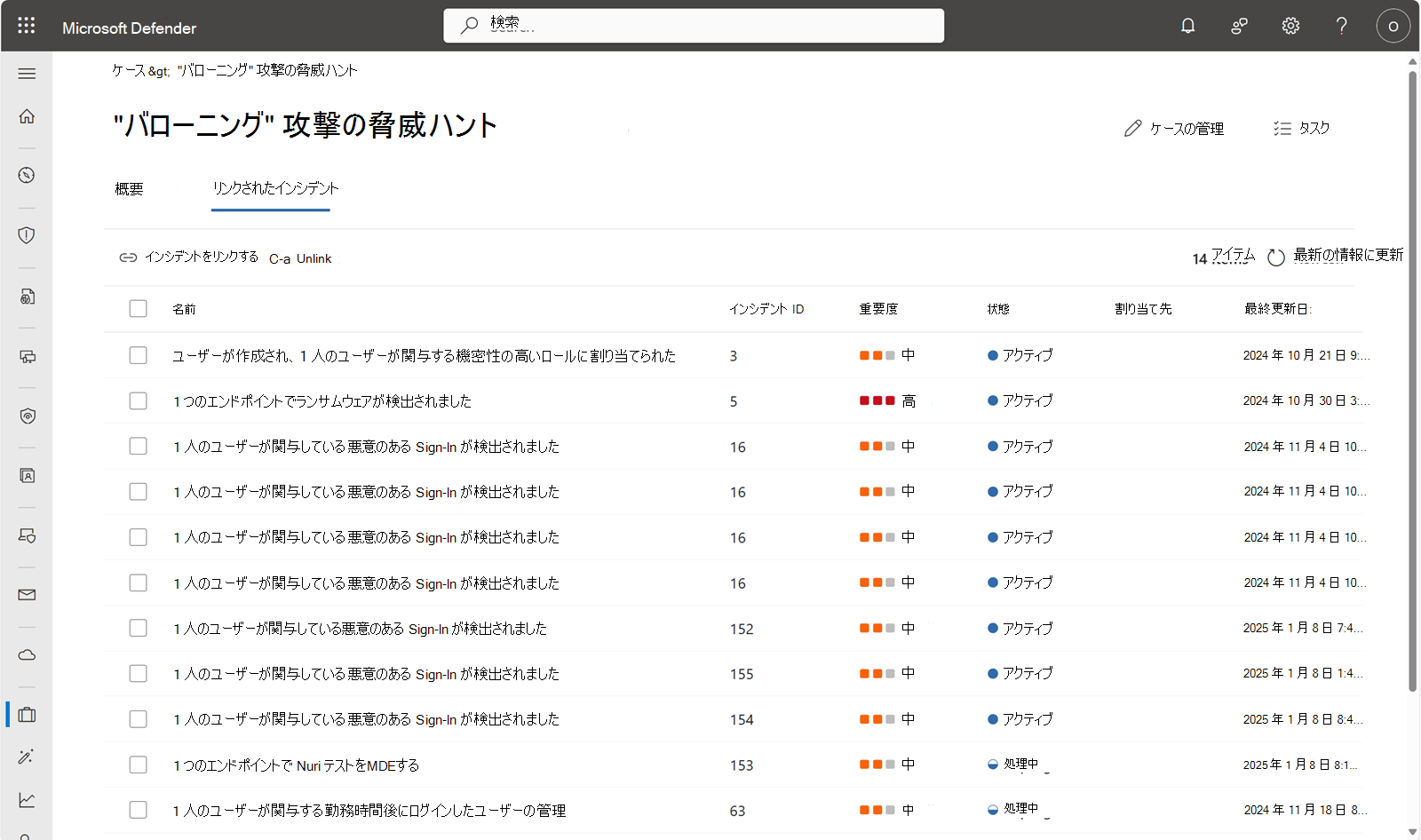Open the Microsoft Defender Home page
1421x840 pixels.
point(27,115)
